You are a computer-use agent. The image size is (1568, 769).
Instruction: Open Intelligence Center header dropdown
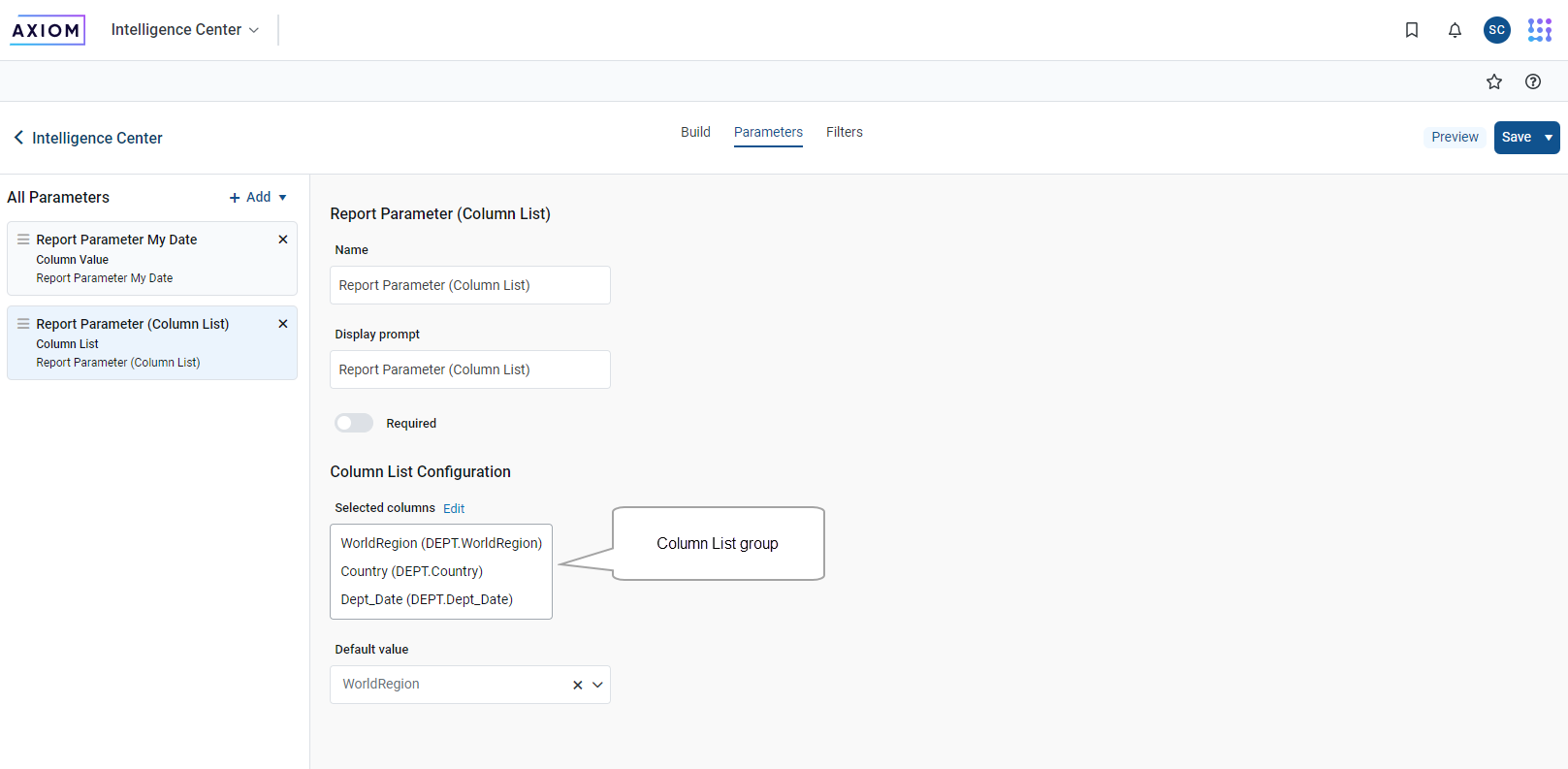pos(185,30)
